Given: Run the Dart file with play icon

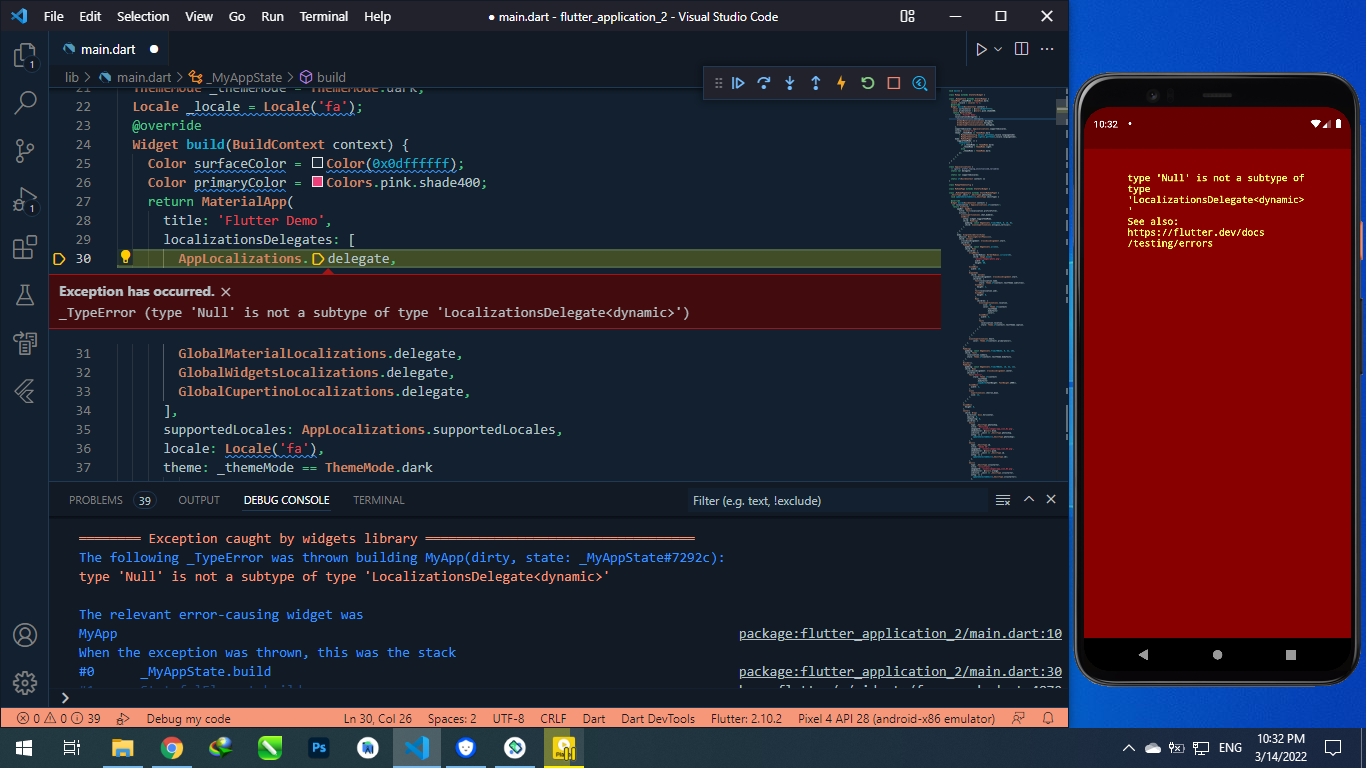Looking at the screenshot, I should click(981, 49).
